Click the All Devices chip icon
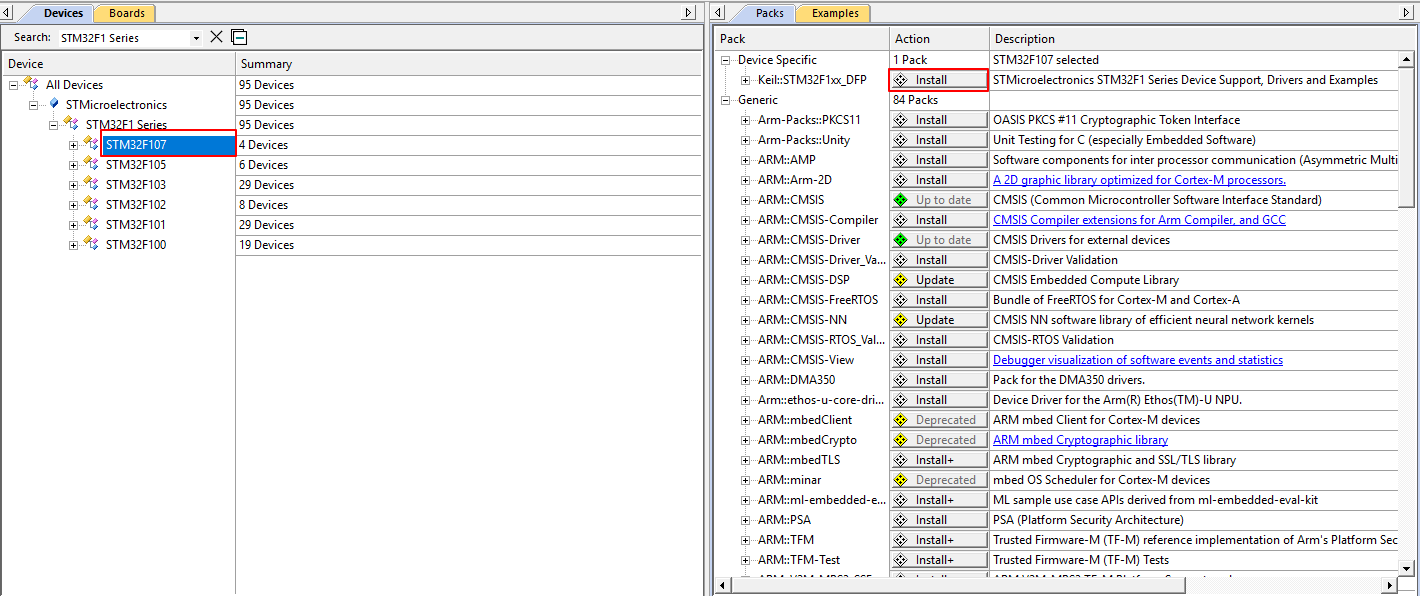 (x=31, y=84)
